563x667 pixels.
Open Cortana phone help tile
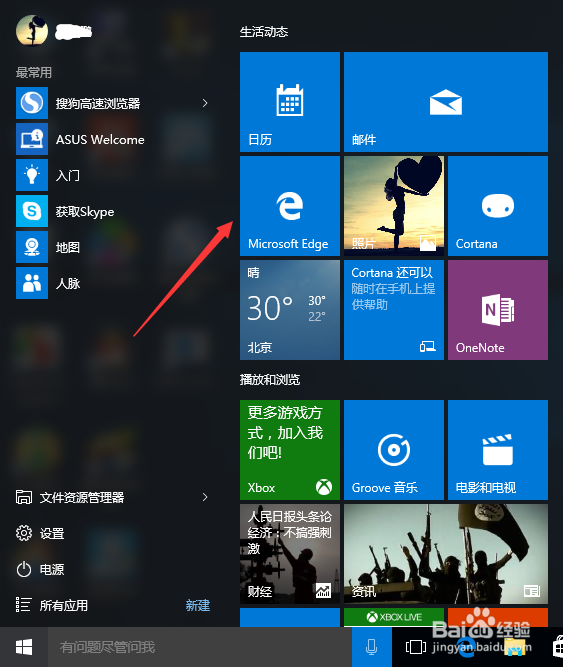pyautogui.click(x=394, y=310)
